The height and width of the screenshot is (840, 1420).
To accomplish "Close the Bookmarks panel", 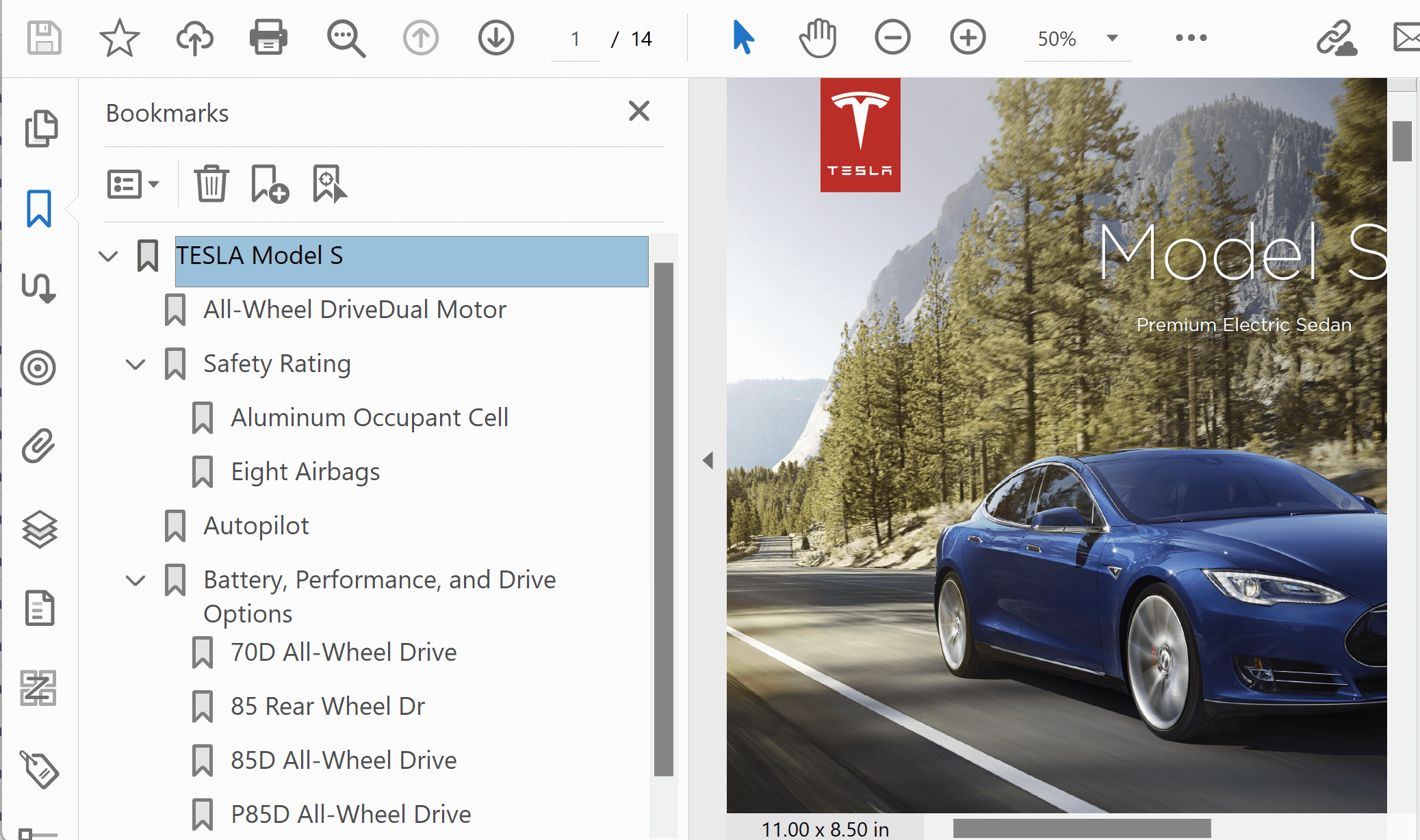I will [x=639, y=111].
